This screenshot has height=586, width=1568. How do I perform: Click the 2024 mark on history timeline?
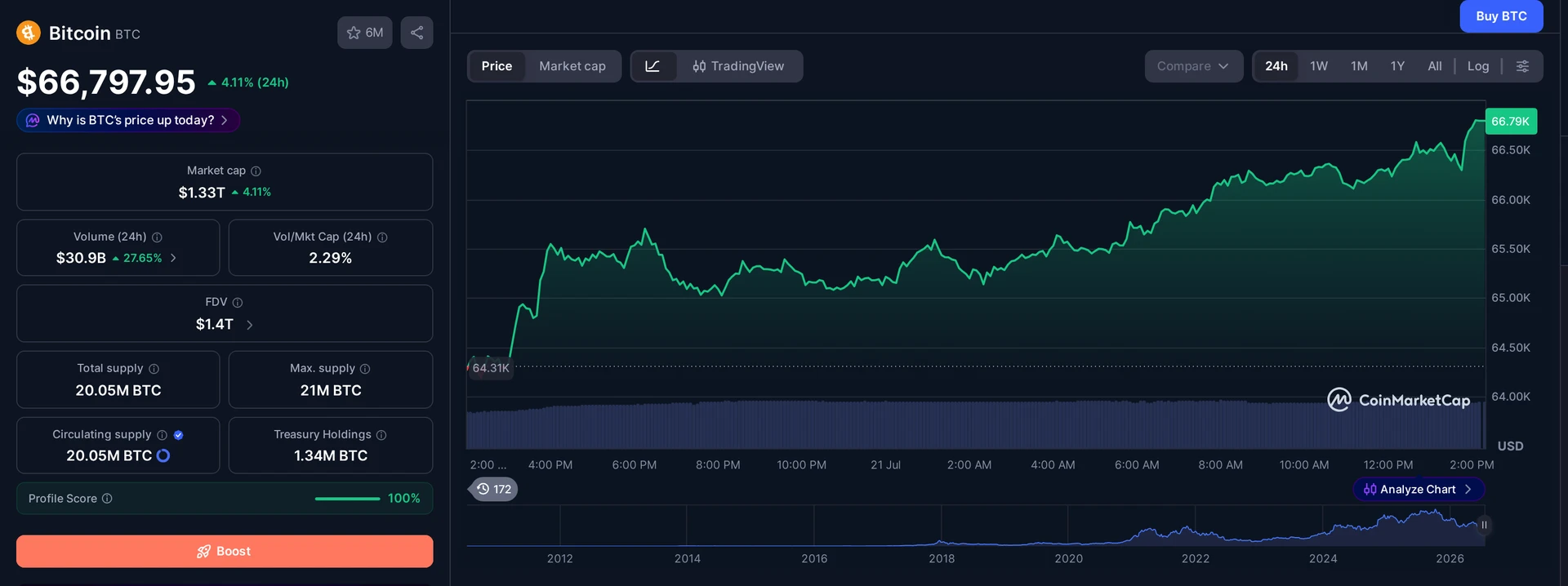1323,558
